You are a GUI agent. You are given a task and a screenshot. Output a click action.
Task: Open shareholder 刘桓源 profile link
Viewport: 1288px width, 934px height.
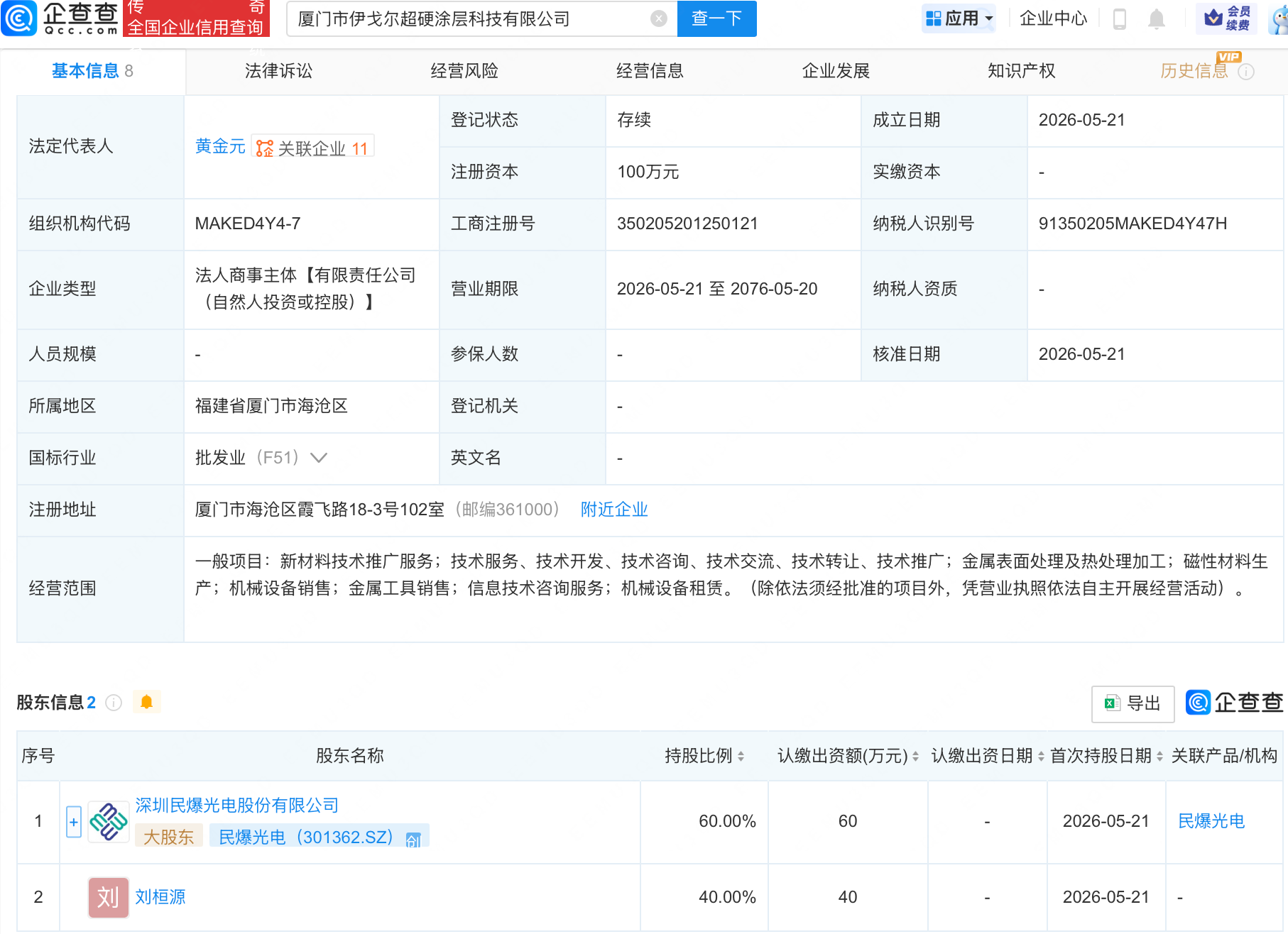click(160, 897)
